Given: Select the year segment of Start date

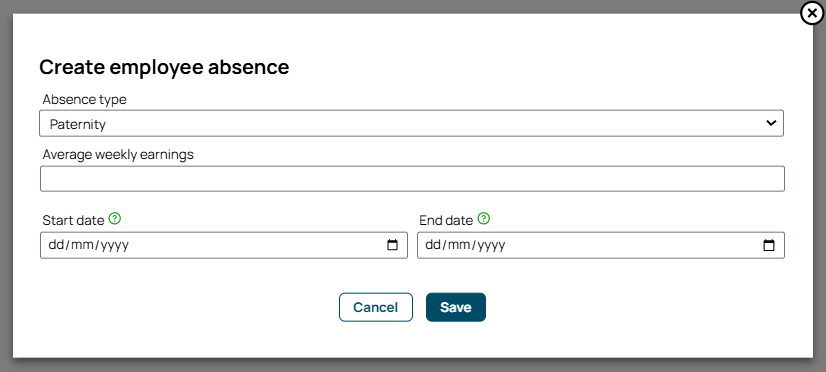Looking at the screenshot, I should click(114, 245).
